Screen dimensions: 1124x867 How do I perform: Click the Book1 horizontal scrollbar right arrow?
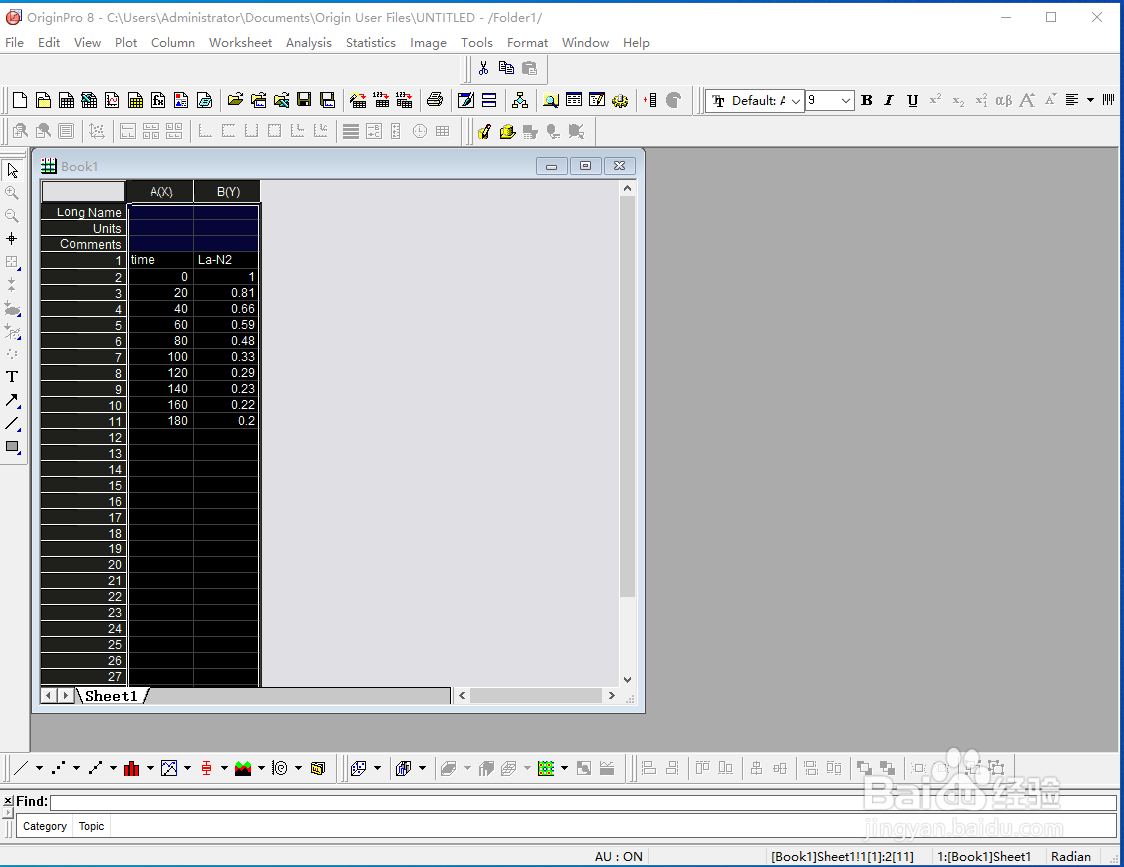click(x=611, y=696)
